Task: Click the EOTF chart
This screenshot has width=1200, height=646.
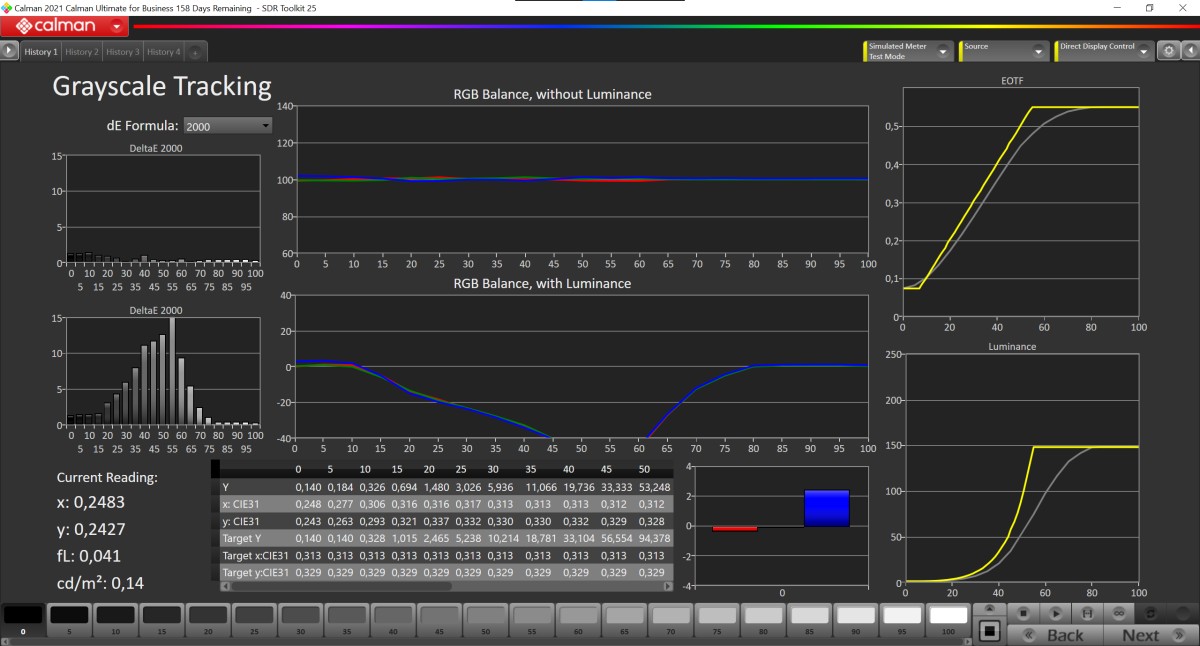Action: click(1020, 203)
